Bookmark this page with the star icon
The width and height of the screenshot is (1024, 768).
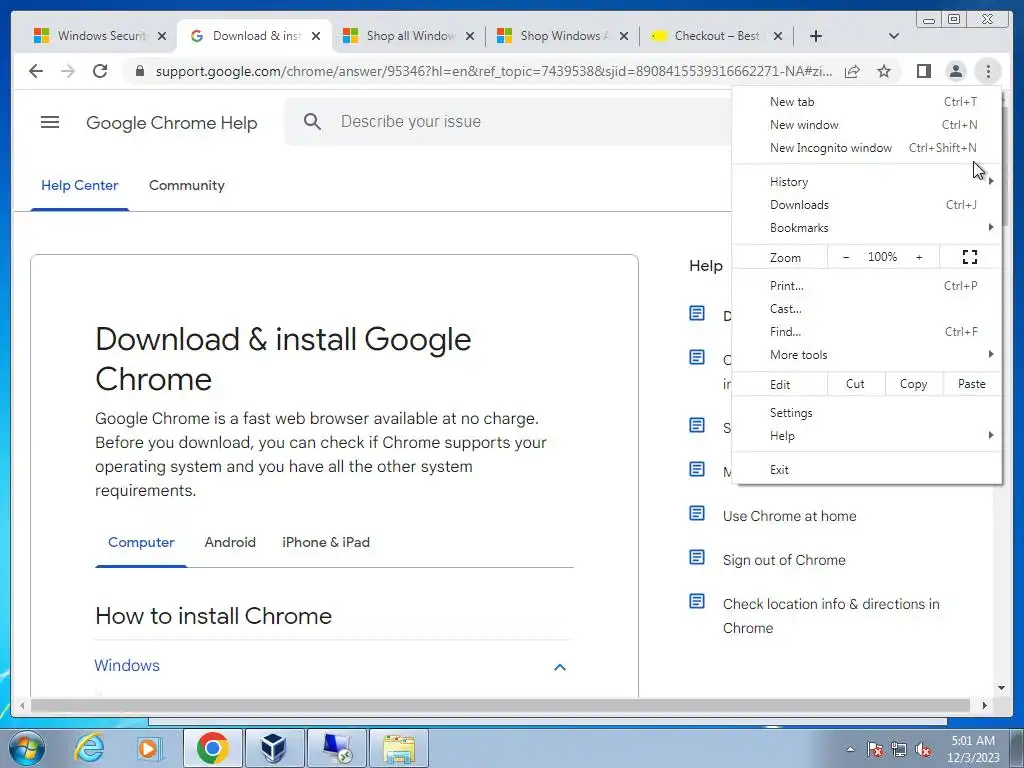[884, 71]
